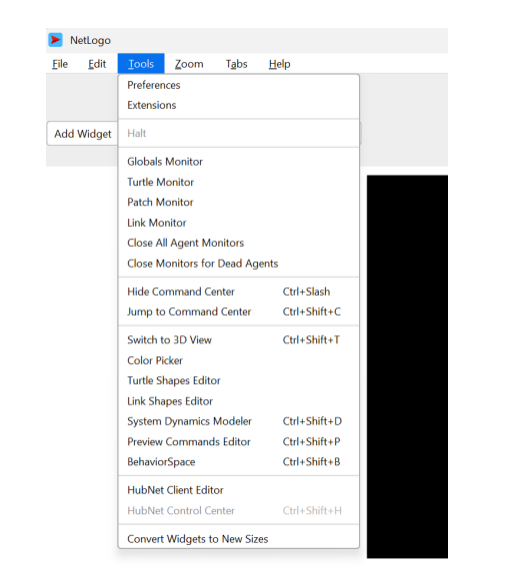The height and width of the screenshot is (586, 510).
Task: Open HubNet Client Editor
Action: point(239,490)
